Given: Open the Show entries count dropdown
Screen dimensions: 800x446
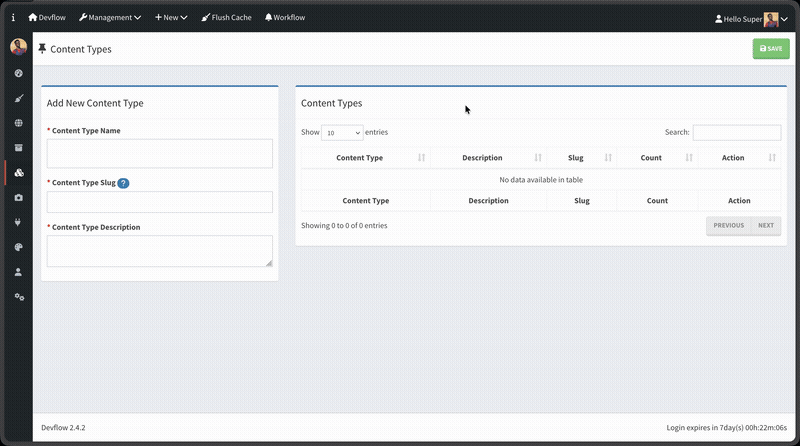Looking at the screenshot, I should click(342, 133).
